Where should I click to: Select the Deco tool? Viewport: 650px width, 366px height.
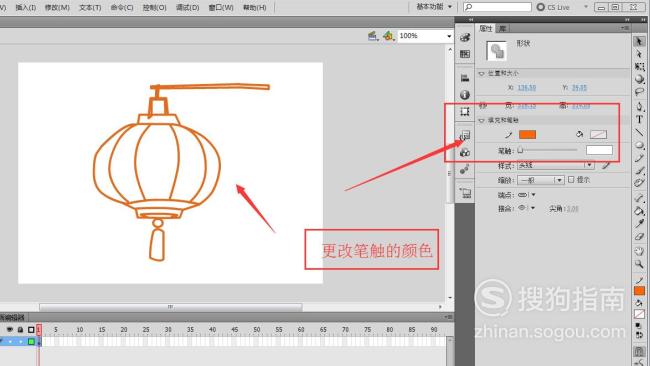tap(639, 183)
